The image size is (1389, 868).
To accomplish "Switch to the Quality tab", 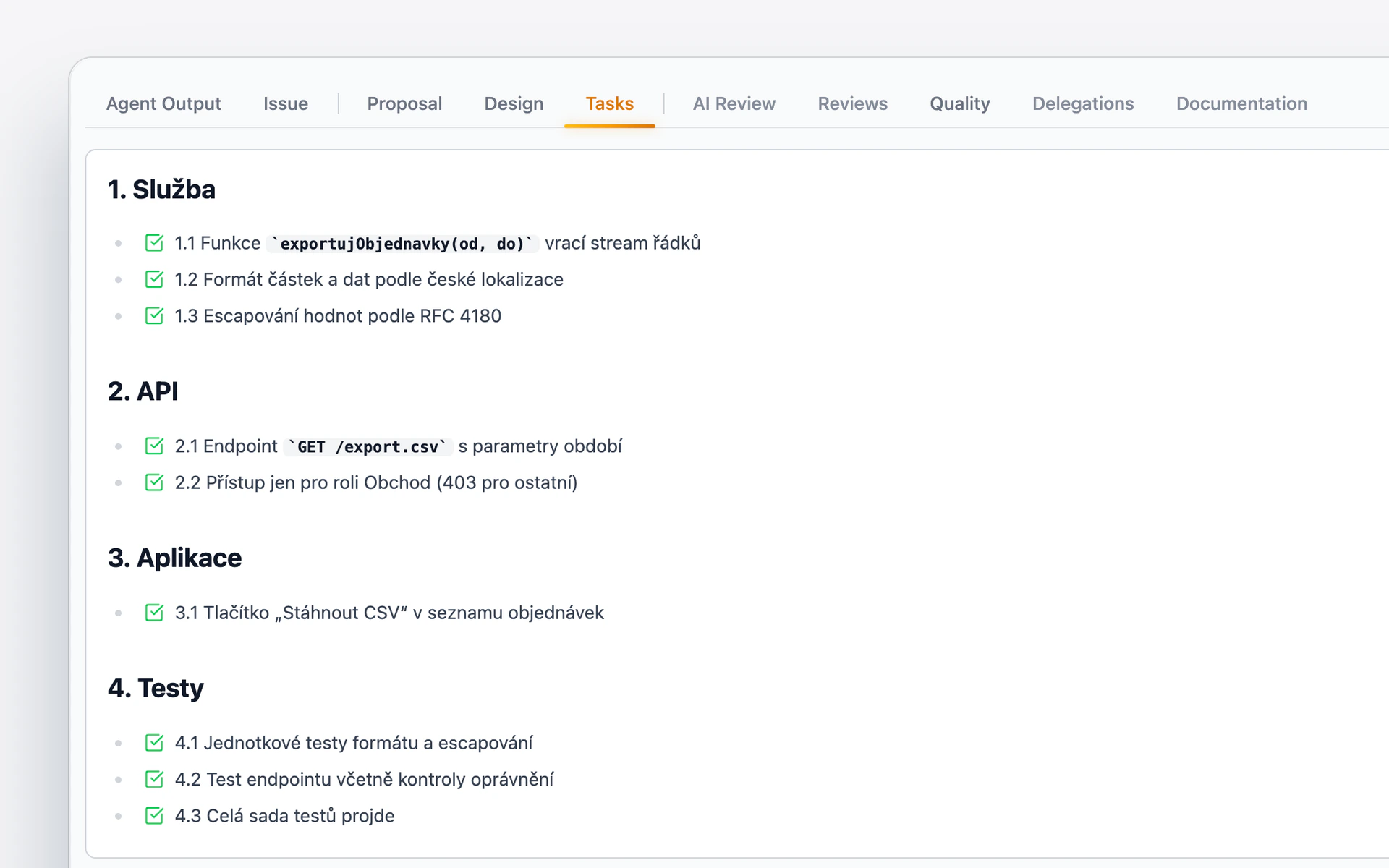I will click(x=960, y=103).
